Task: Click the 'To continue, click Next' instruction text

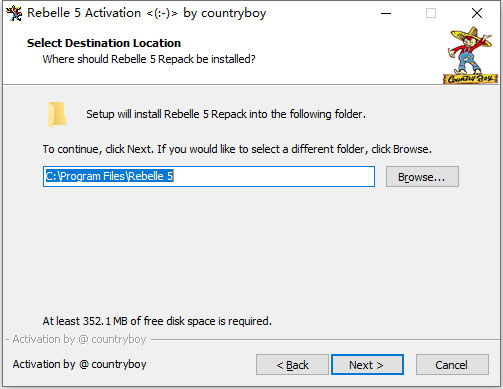Action: (237, 149)
